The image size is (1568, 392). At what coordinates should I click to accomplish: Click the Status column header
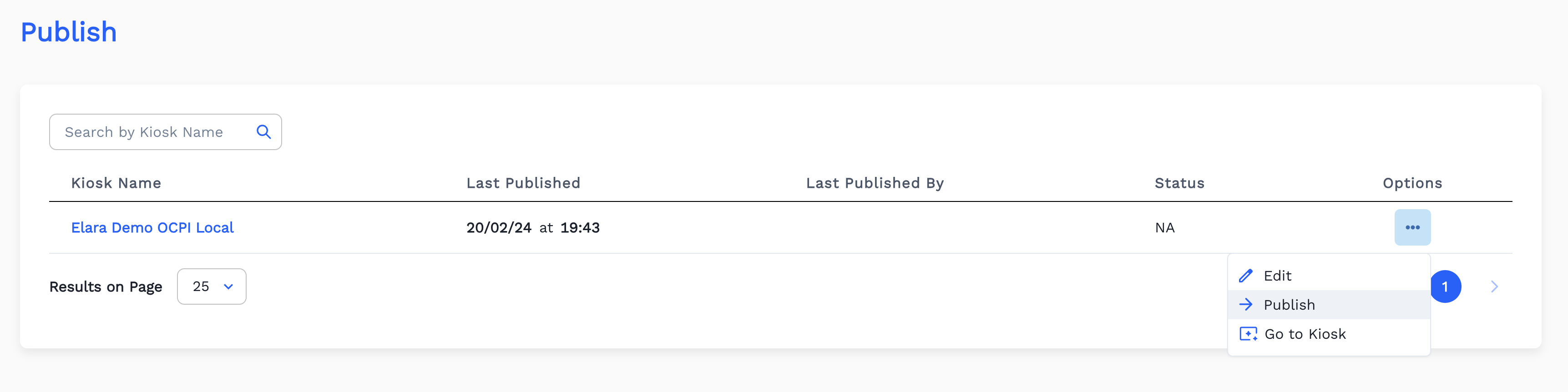(x=1179, y=183)
